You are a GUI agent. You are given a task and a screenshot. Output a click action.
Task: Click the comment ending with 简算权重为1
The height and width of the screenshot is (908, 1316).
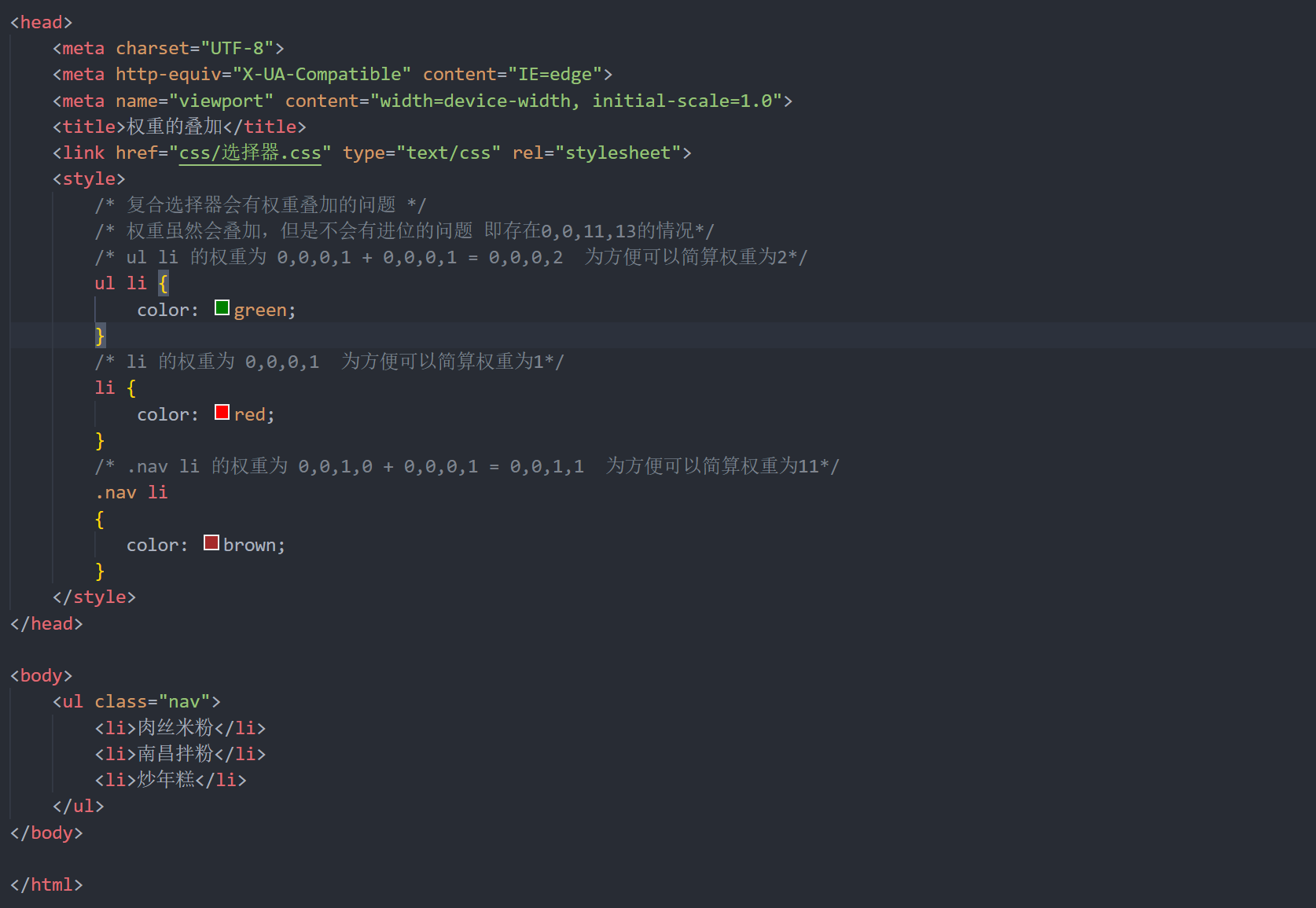point(329,362)
